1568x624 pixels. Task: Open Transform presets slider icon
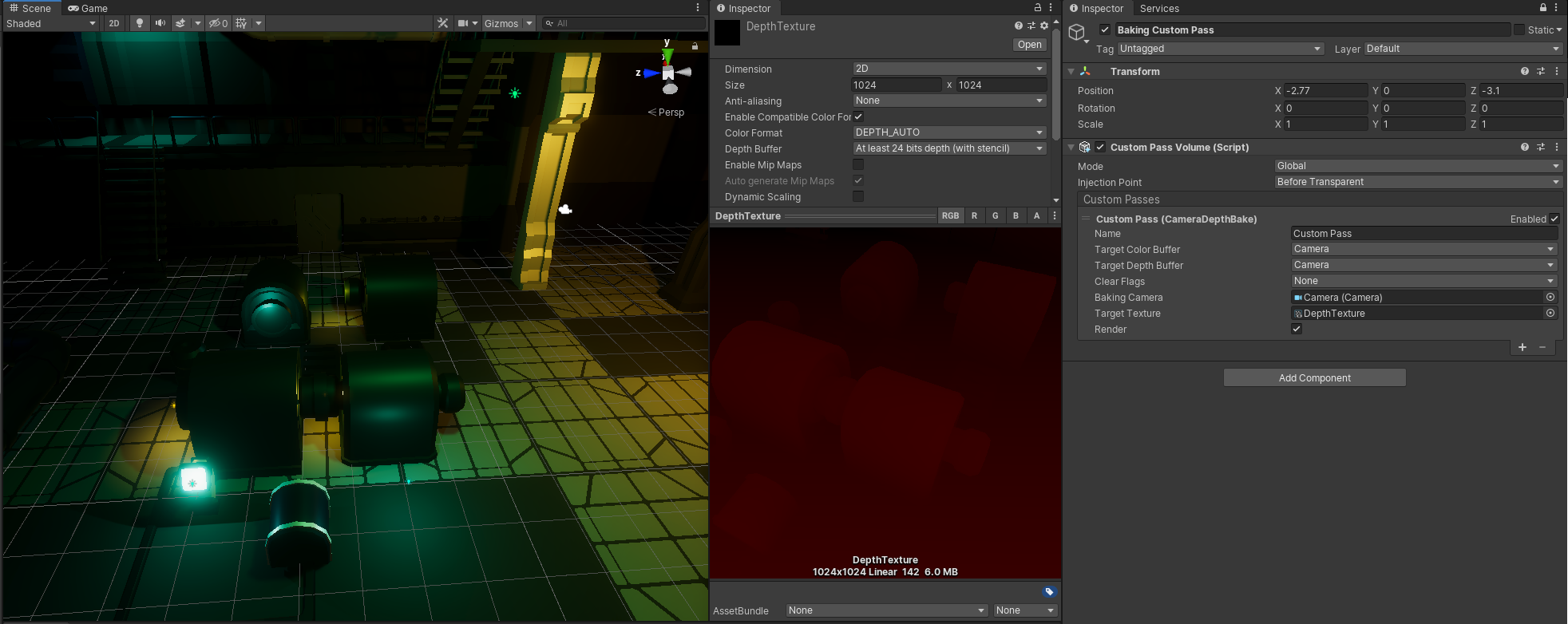(1541, 71)
